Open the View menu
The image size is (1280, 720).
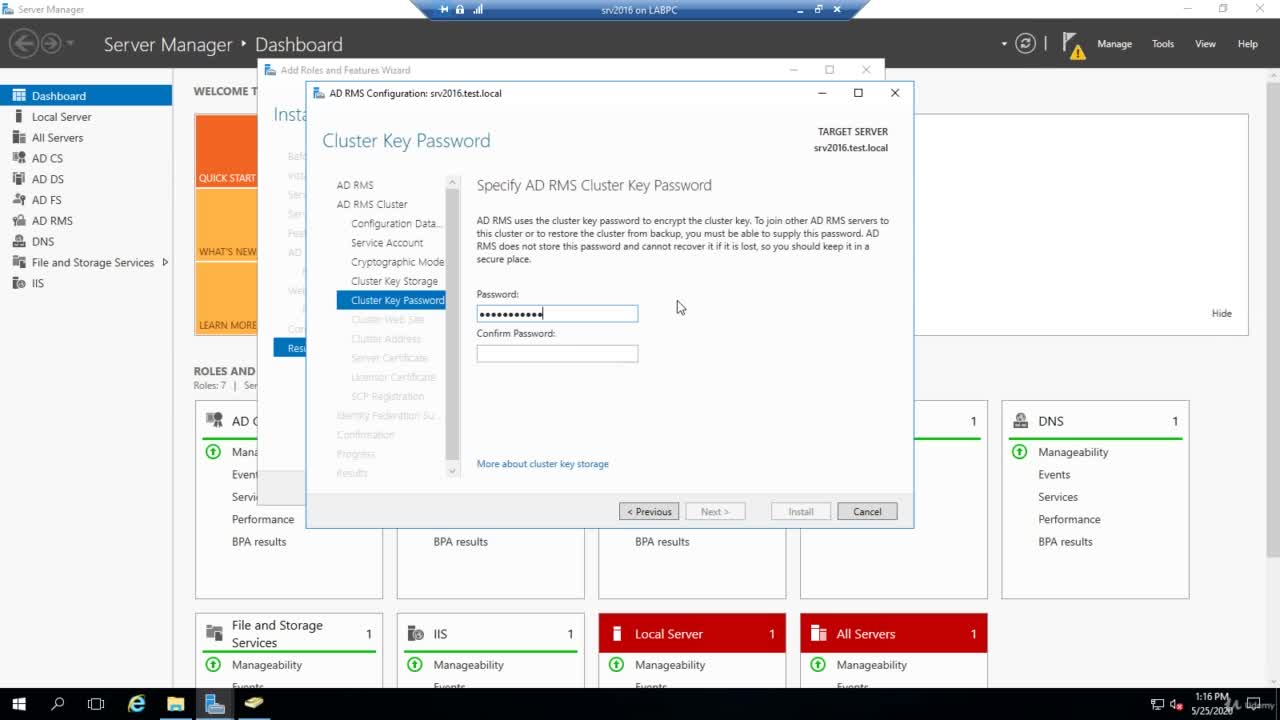coord(1205,44)
